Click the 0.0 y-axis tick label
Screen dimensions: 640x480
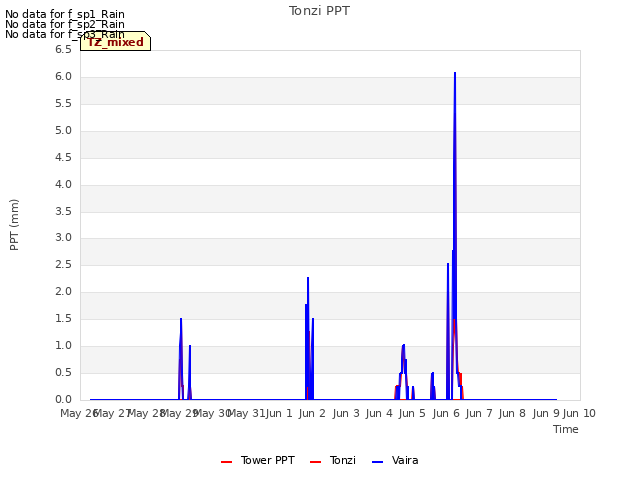pos(63,399)
